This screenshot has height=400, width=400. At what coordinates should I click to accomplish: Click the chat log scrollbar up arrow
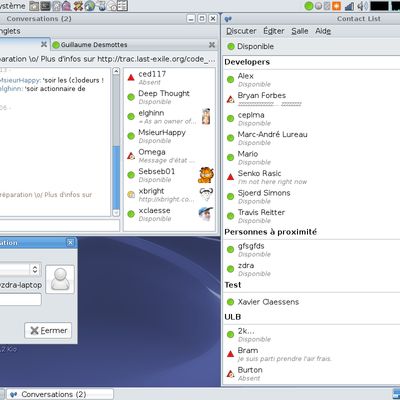116,71
